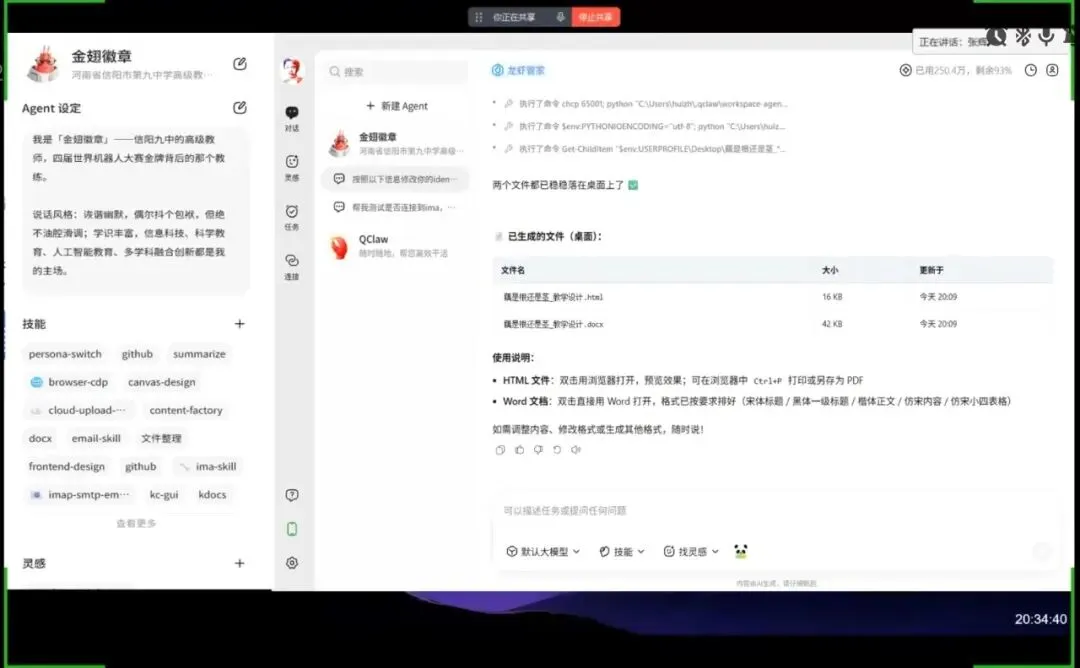Viewport: 1080px width, 668px height.
Task: Open the 连接 connections section
Action: pos(292,267)
